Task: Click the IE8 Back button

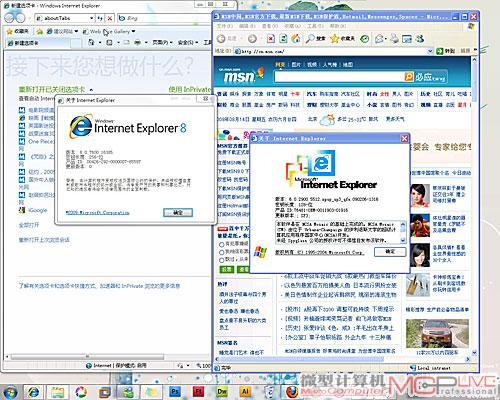Action: [x=9, y=18]
